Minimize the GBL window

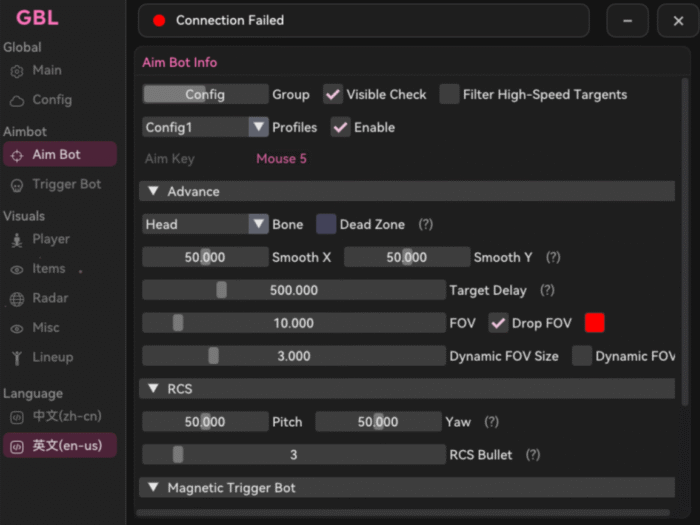point(627,21)
